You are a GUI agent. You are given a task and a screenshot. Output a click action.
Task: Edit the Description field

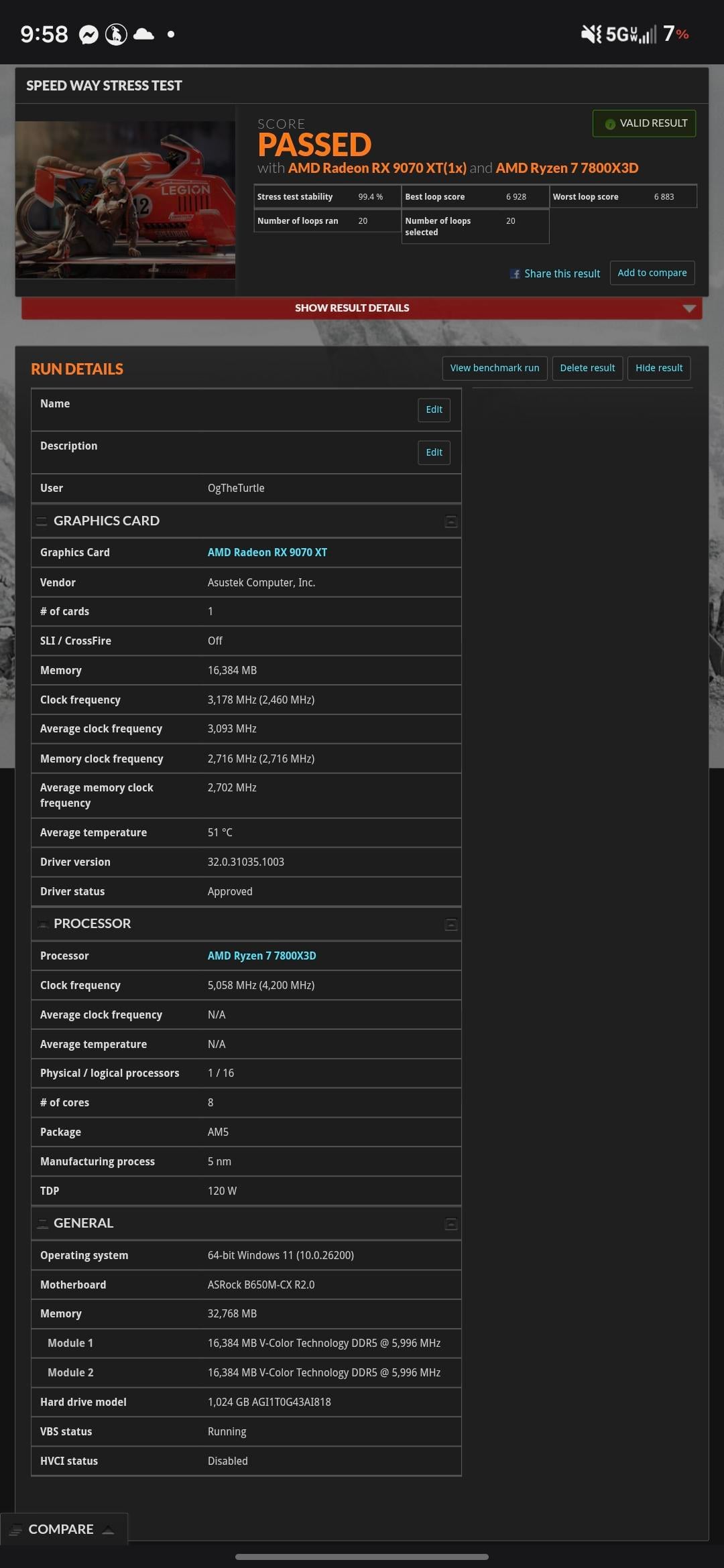click(434, 452)
